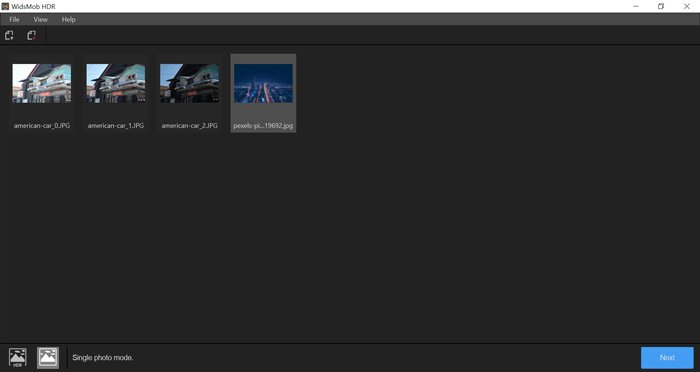Image resolution: width=700 pixels, height=372 pixels.
Task: Close the WidsMob HDR window
Action: click(x=687, y=6)
